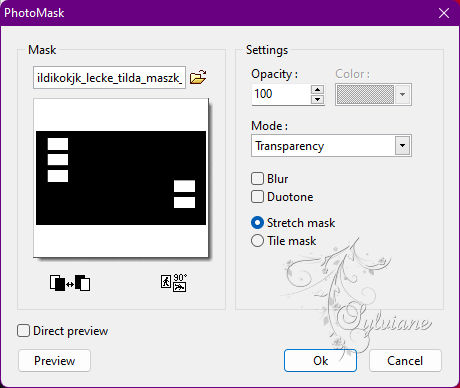Click the Transparency mode combo box
460x388 pixels.
(x=331, y=146)
